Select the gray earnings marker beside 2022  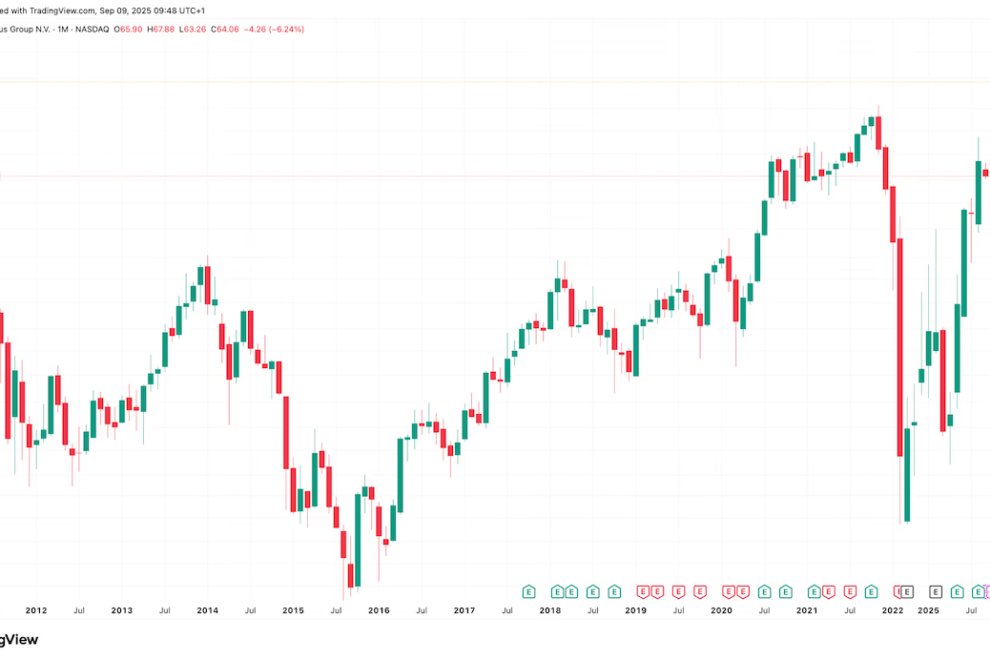(907, 592)
